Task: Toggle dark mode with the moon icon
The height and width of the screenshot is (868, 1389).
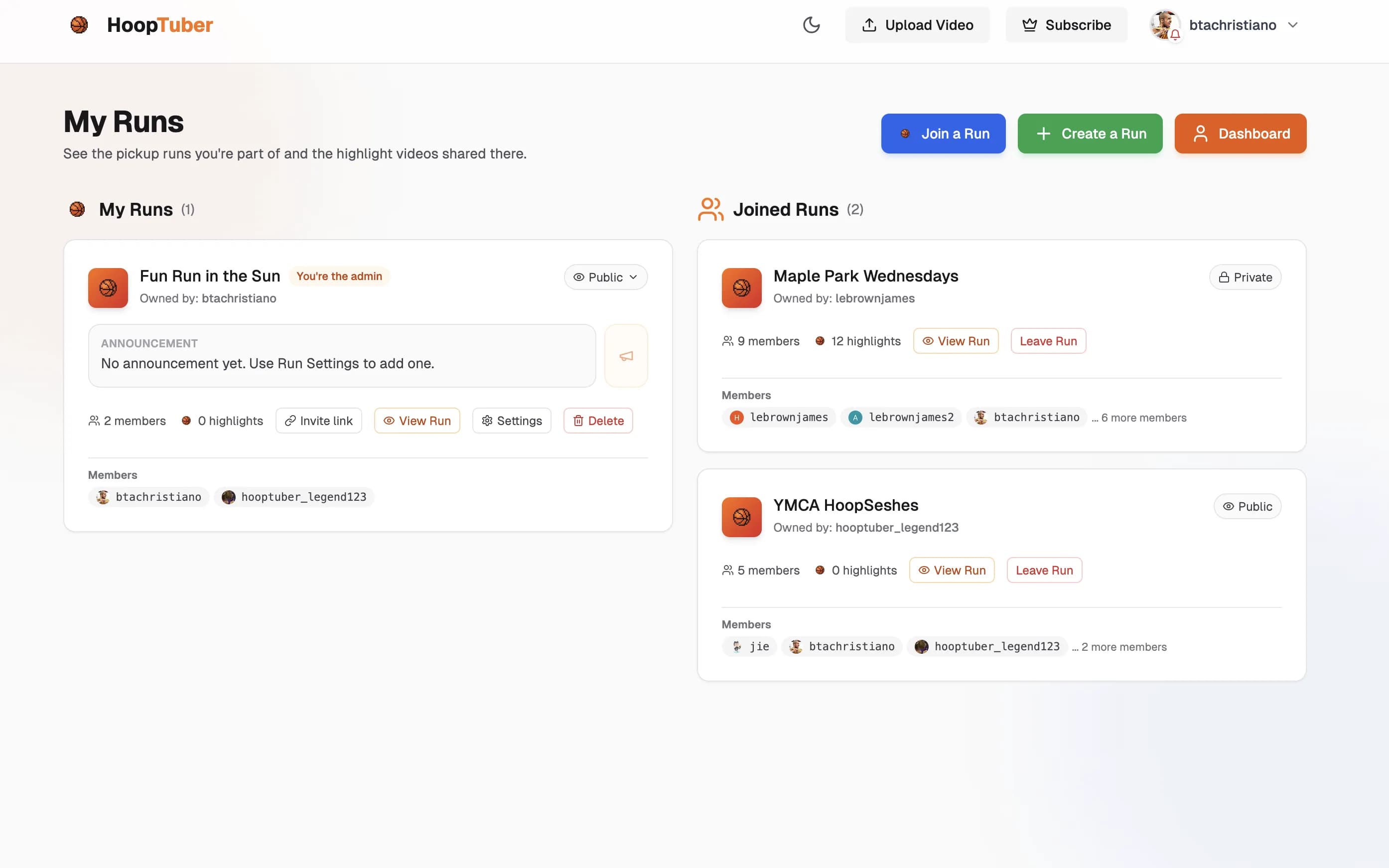Action: (x=811, y=25)
